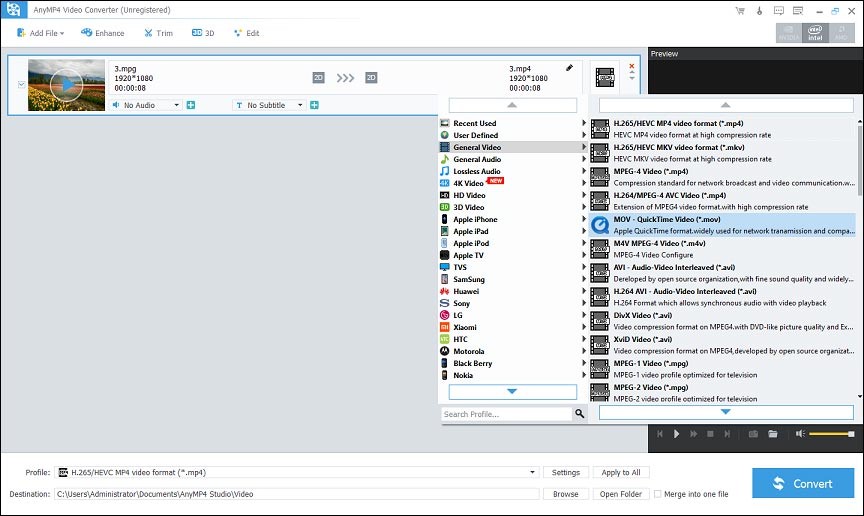864x516 pixels.
Task: Play the 3.mpg video thumbnail
Action: [x=66, y=85]
